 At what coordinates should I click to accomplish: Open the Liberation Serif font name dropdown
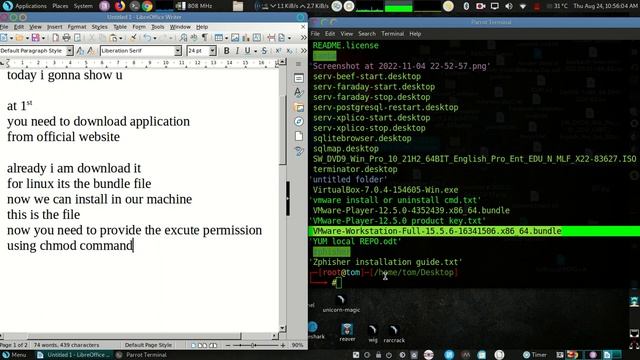click(x=178, y=51)
